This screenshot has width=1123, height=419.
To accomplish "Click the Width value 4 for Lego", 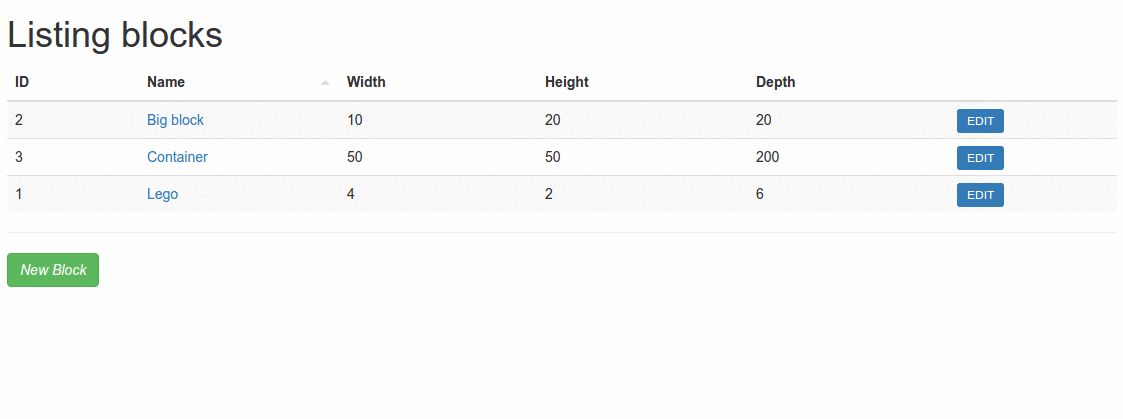I will point(351,194).
